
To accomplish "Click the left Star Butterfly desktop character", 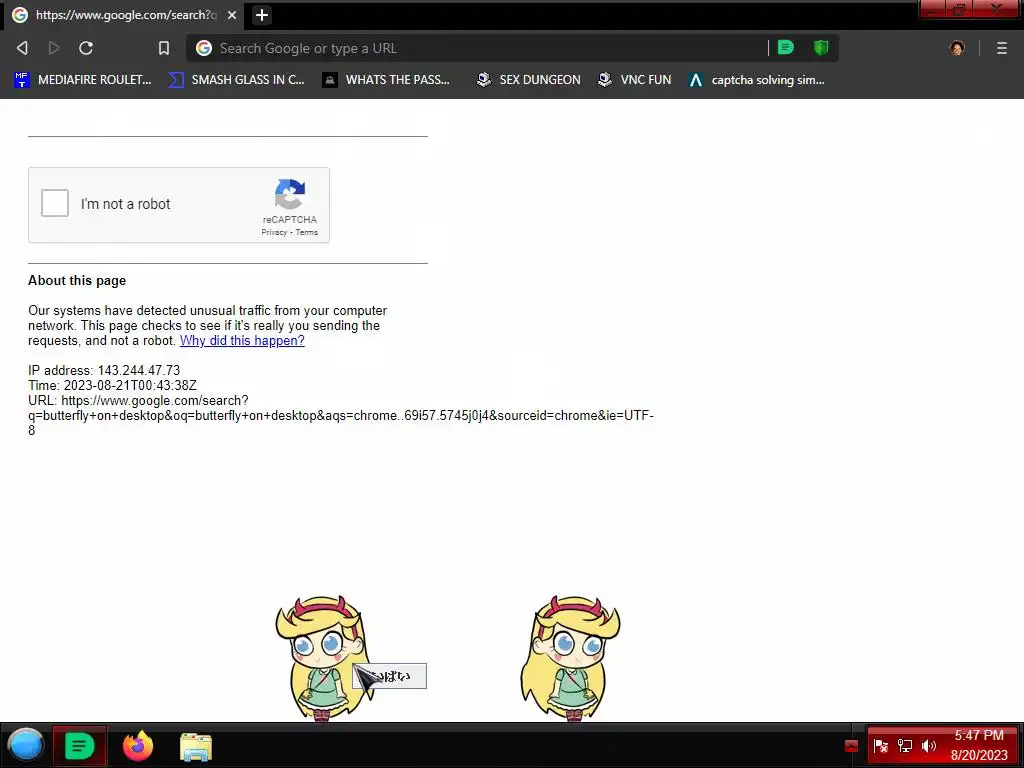I will (x=322, y=658).
